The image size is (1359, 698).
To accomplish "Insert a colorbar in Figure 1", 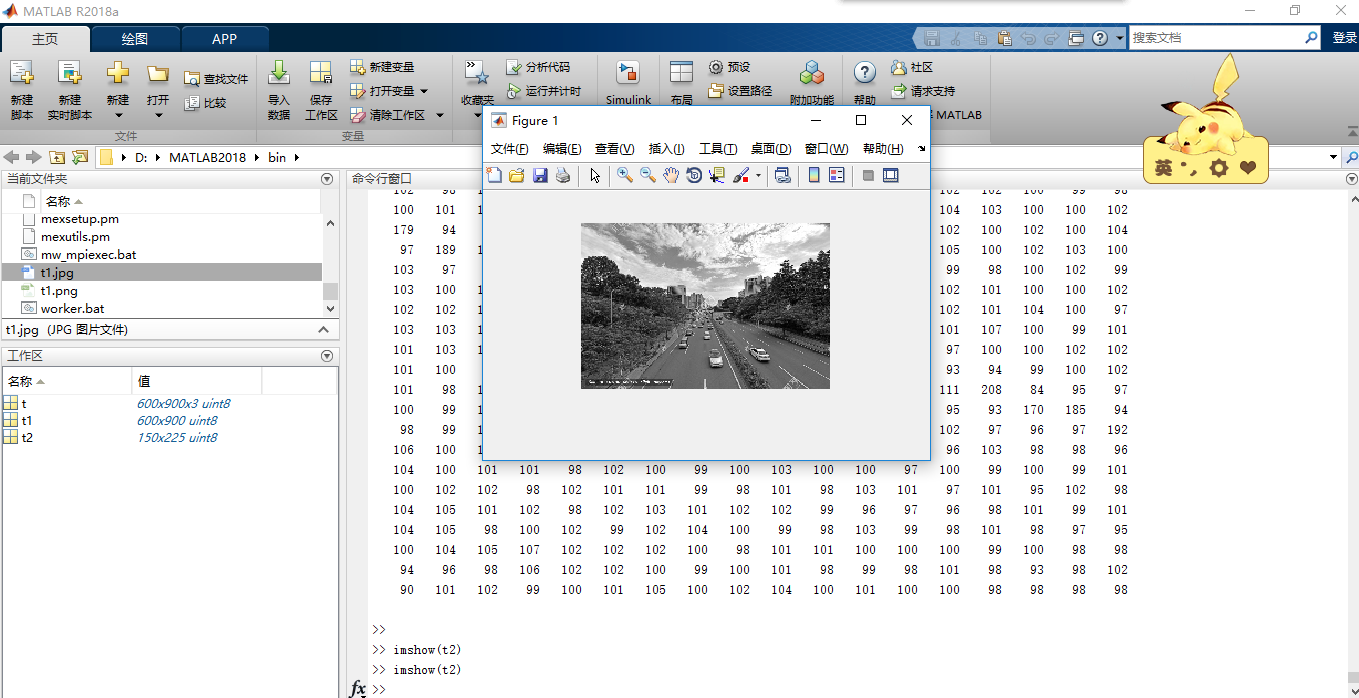I will [x=814, y=175].
